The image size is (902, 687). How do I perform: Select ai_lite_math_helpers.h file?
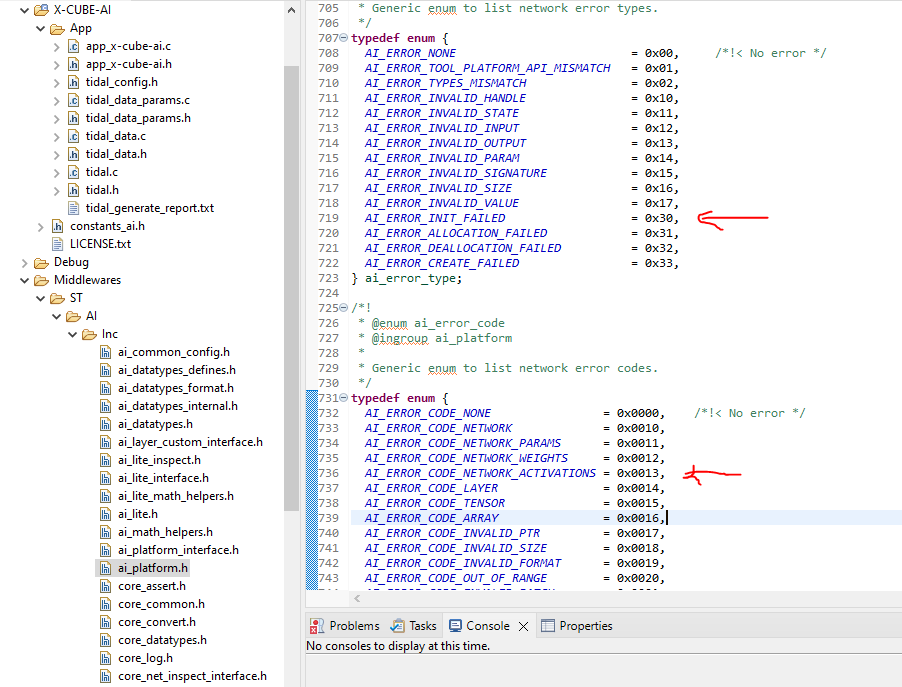175,496
